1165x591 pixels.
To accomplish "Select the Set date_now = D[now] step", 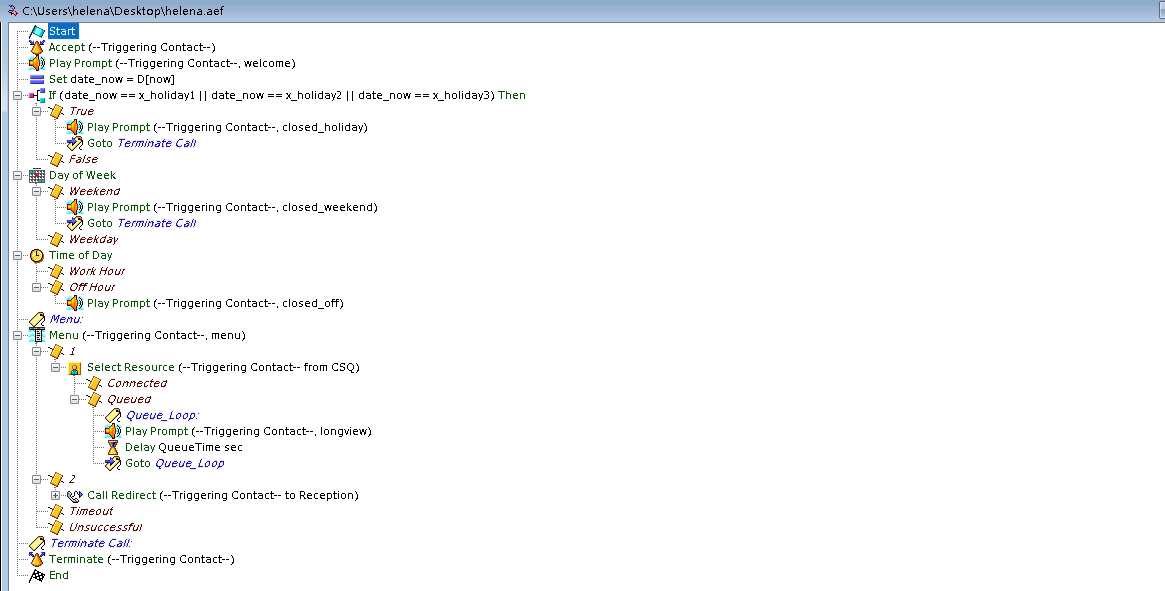I will [x=112, y=79].
